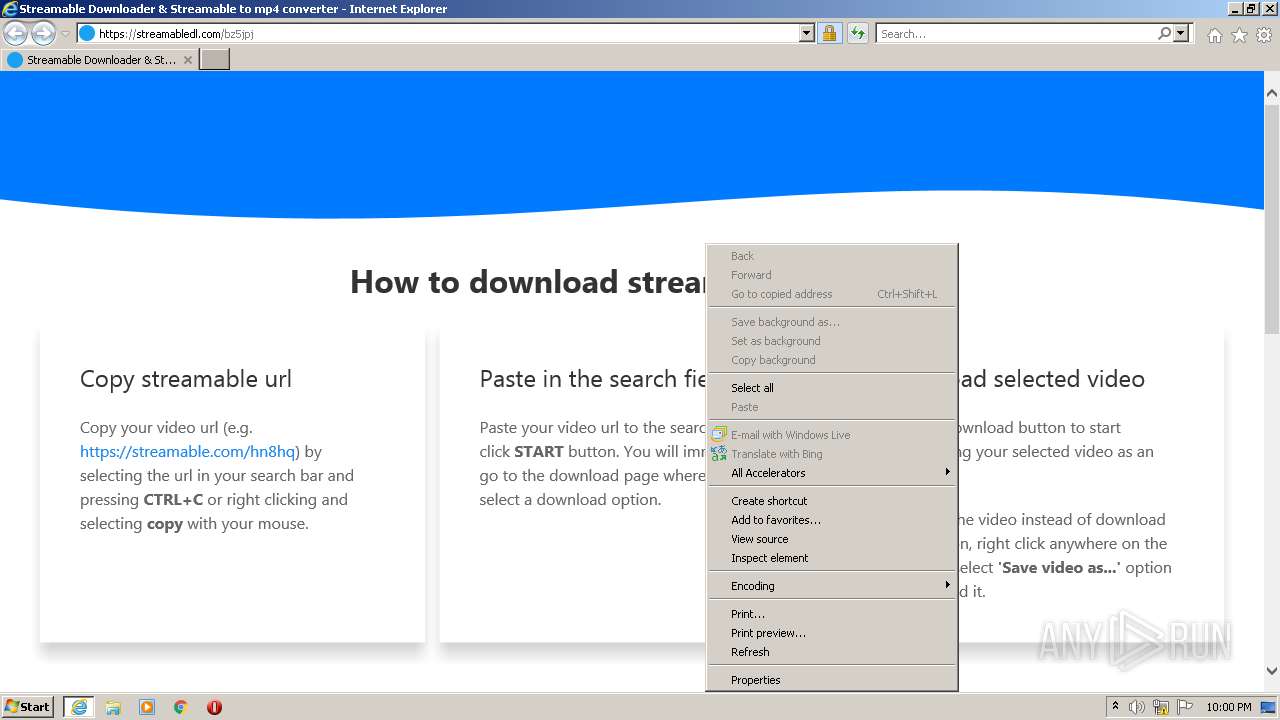Image resolution: width=1280 pixels, height=720 pixels.
Task: Show hidden tray icons arrow
Action: [x=1115, y=707]
